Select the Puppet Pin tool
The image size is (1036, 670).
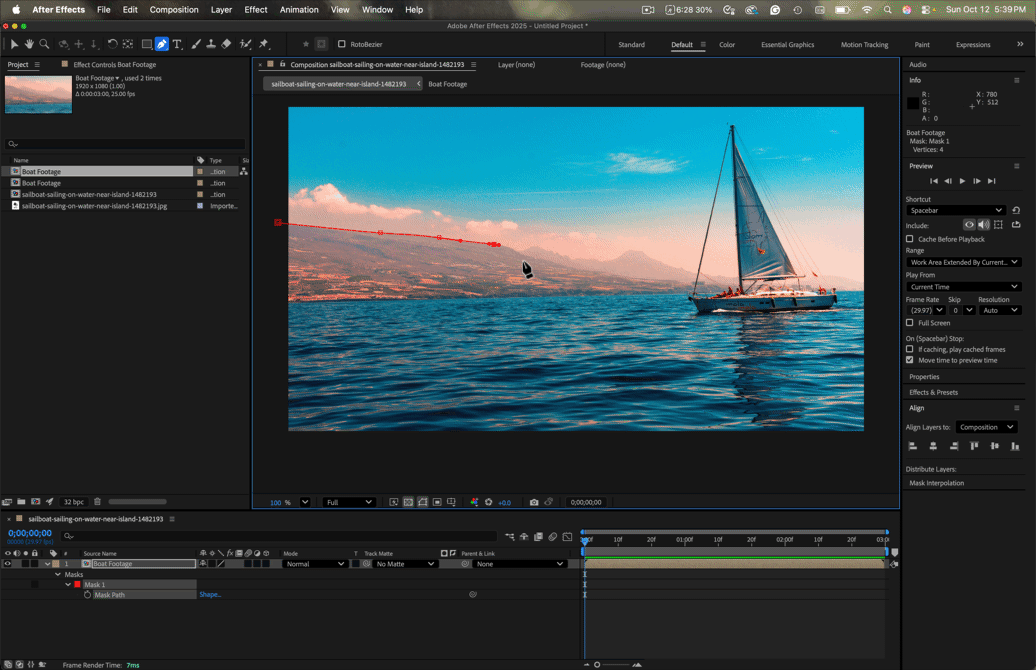[264, 44]
